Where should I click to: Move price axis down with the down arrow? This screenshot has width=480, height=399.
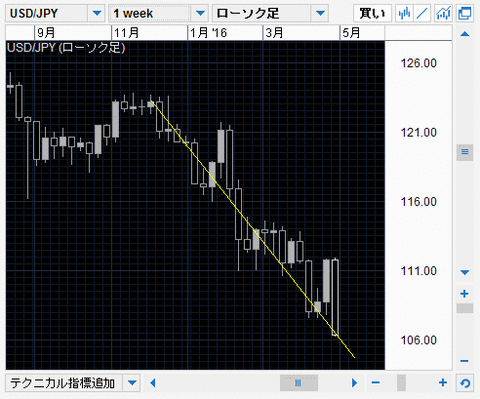point(465,272)
